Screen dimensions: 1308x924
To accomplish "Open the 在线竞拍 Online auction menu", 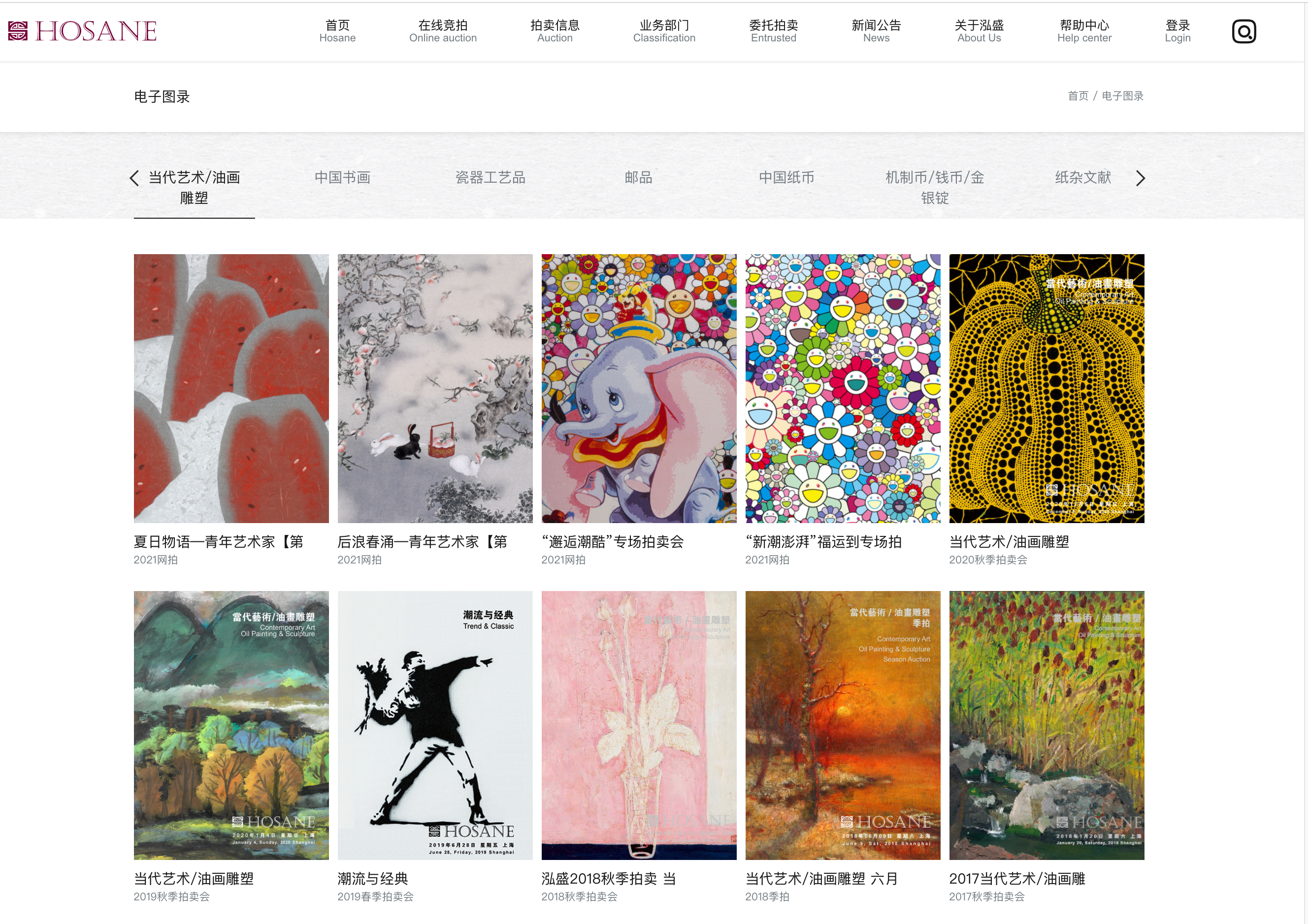I will coord(443,32).
